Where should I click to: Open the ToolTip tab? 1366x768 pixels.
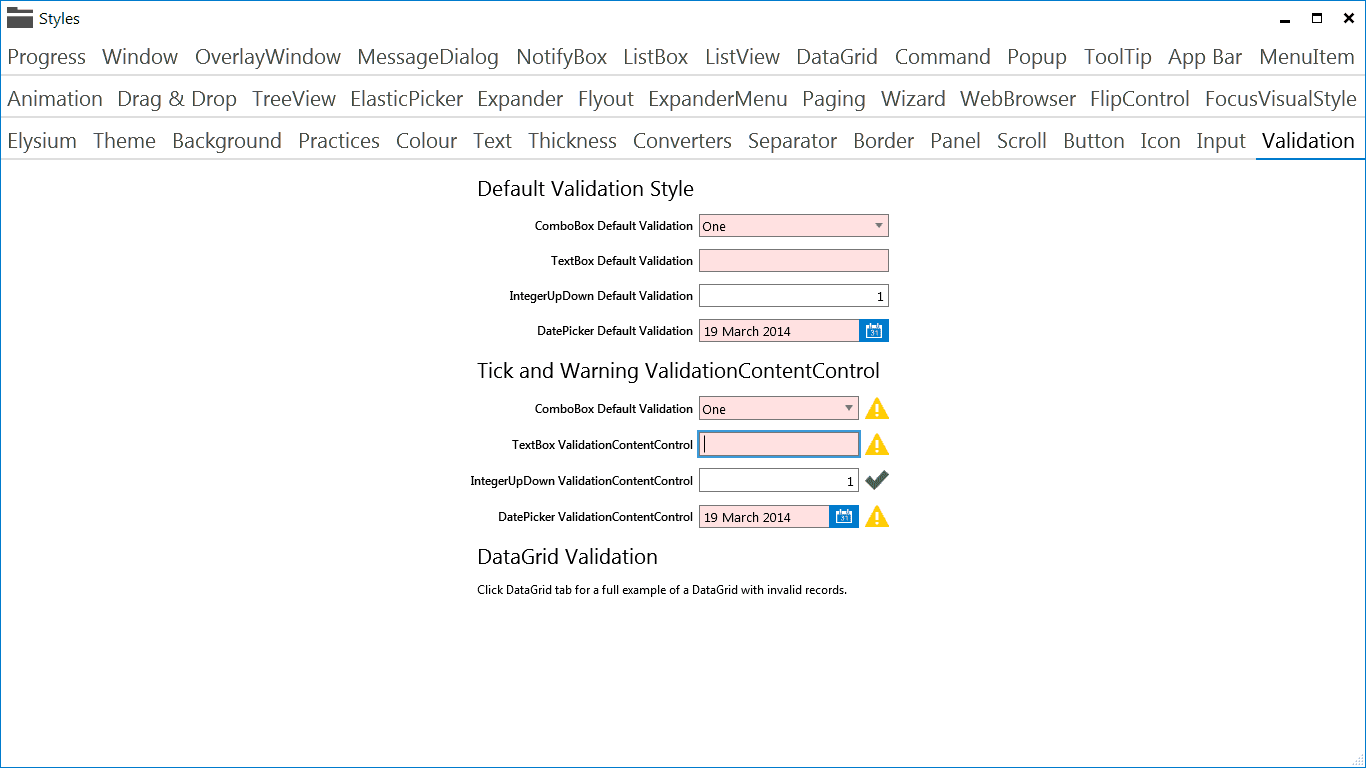point(1117,57)
